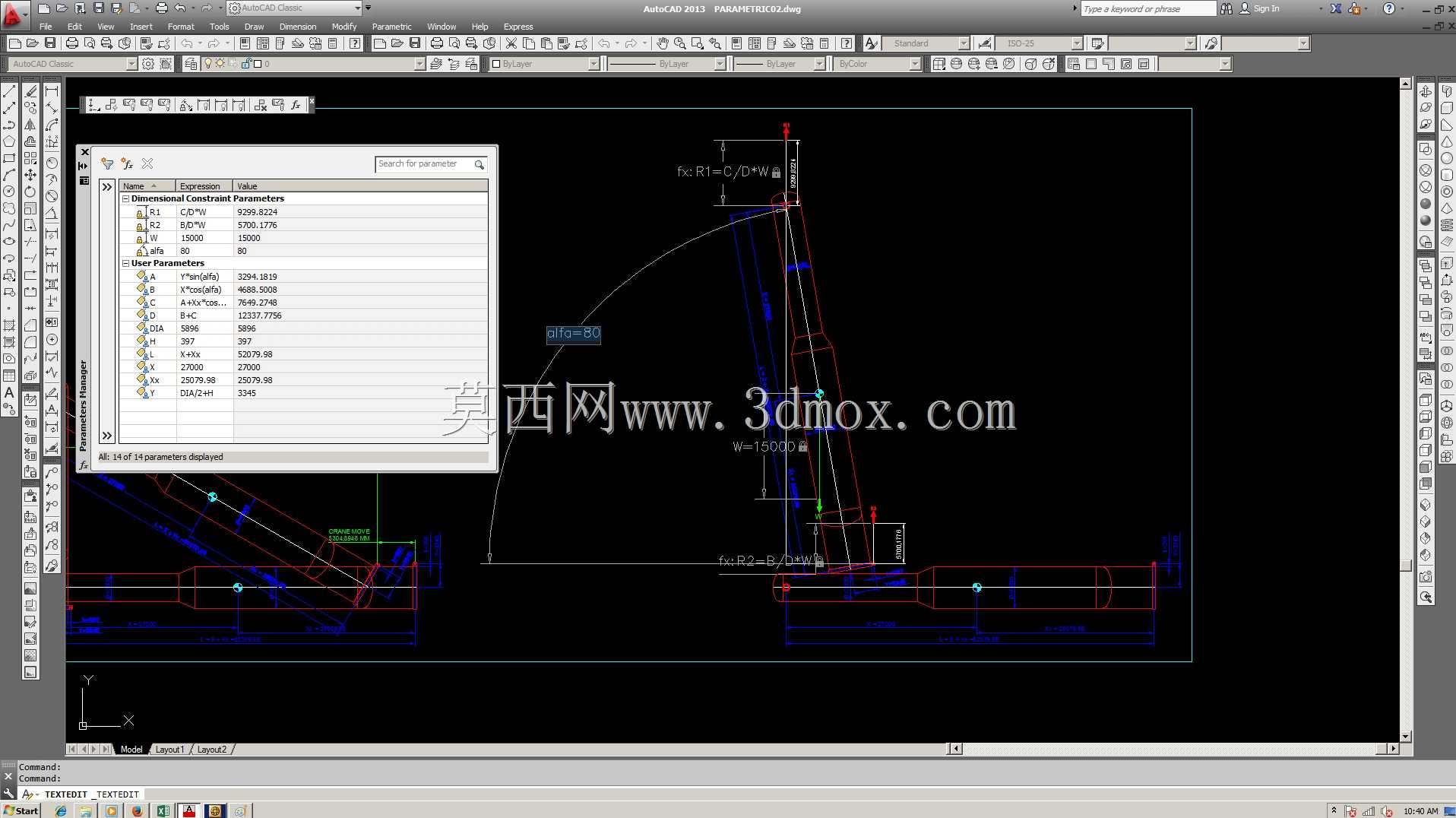Click Linear dimension tool icon
This screenshot has width=1456, height=818.
(52, 91)
